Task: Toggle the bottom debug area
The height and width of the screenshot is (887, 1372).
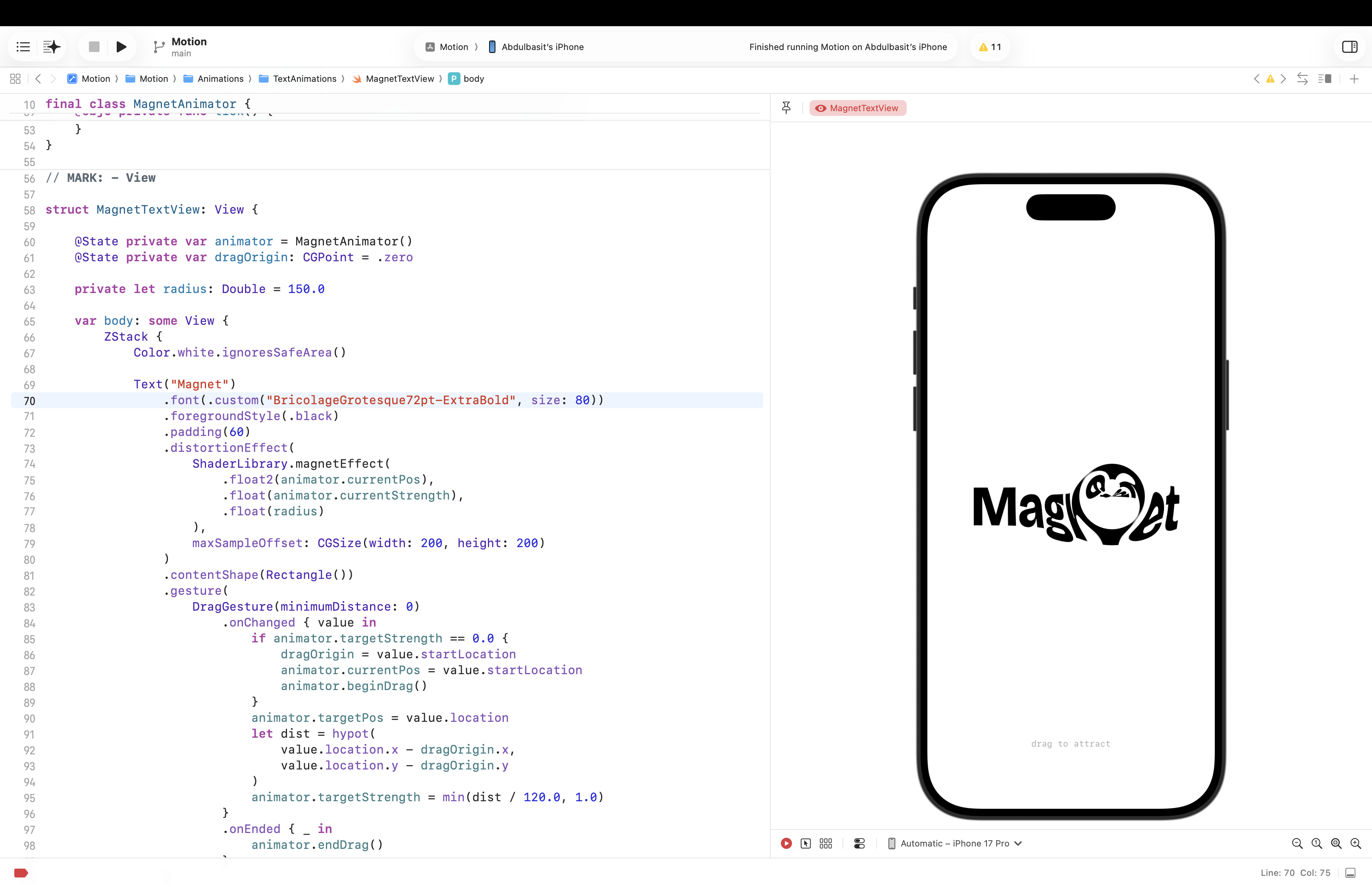Action: pos(1350,873)
